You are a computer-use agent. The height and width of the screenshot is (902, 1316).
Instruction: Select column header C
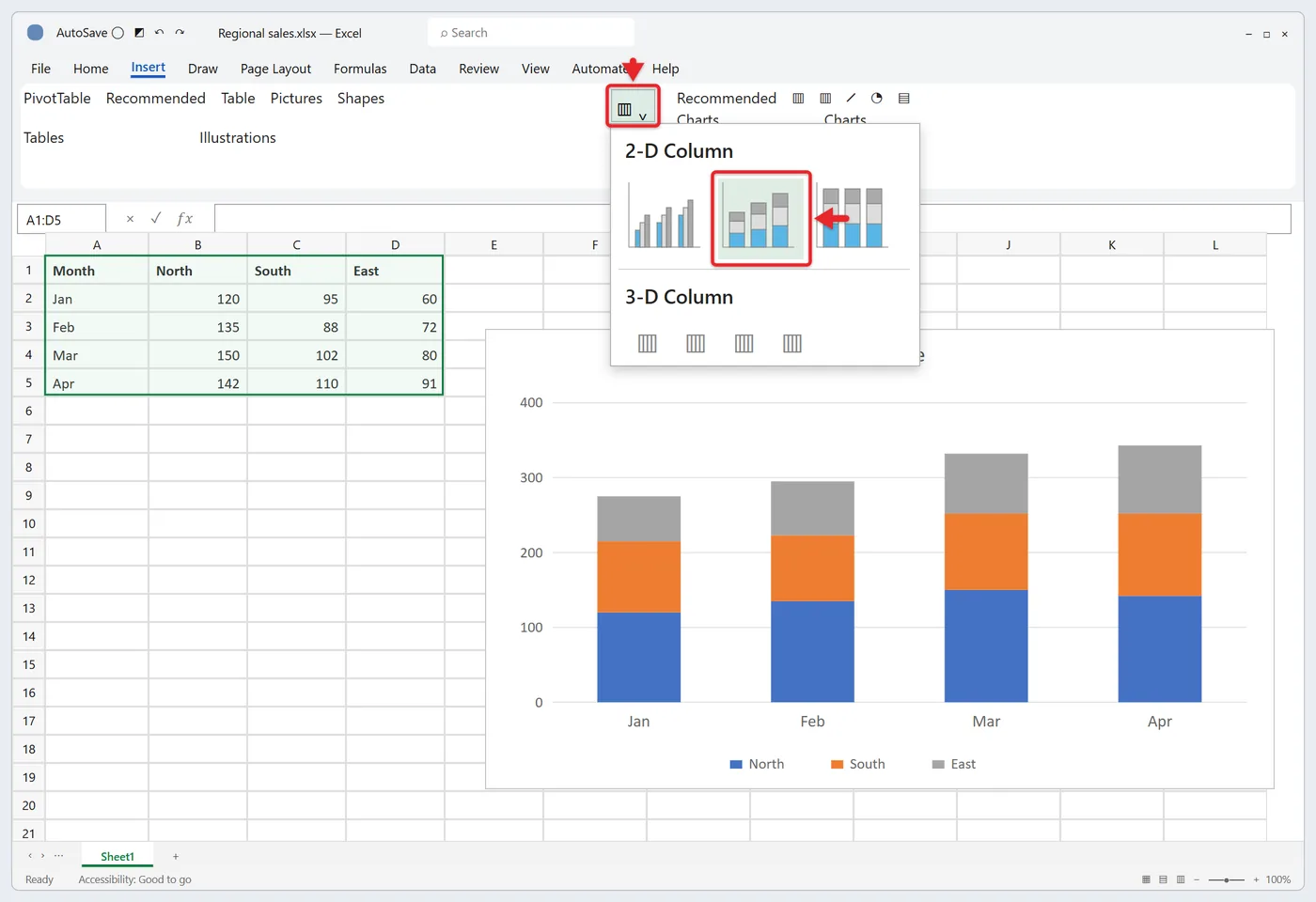coord(296,244)
